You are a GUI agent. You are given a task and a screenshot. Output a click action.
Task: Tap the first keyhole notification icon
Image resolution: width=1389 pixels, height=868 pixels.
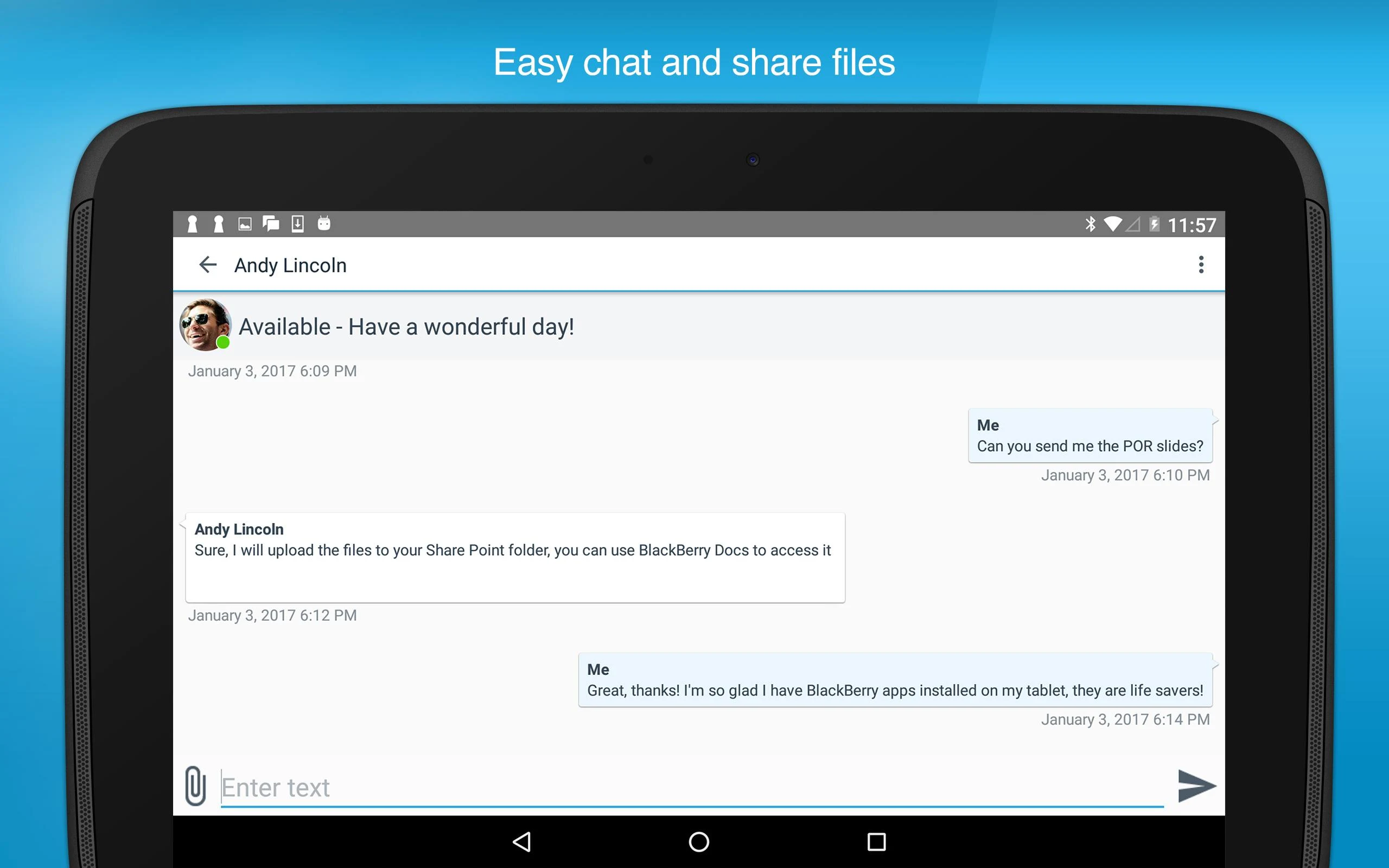tap(192, 224)
